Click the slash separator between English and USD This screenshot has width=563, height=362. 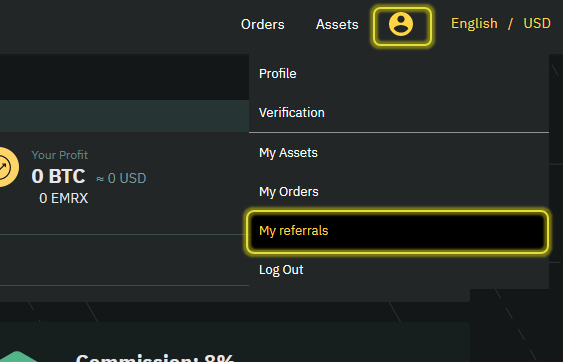click(510, 24)
